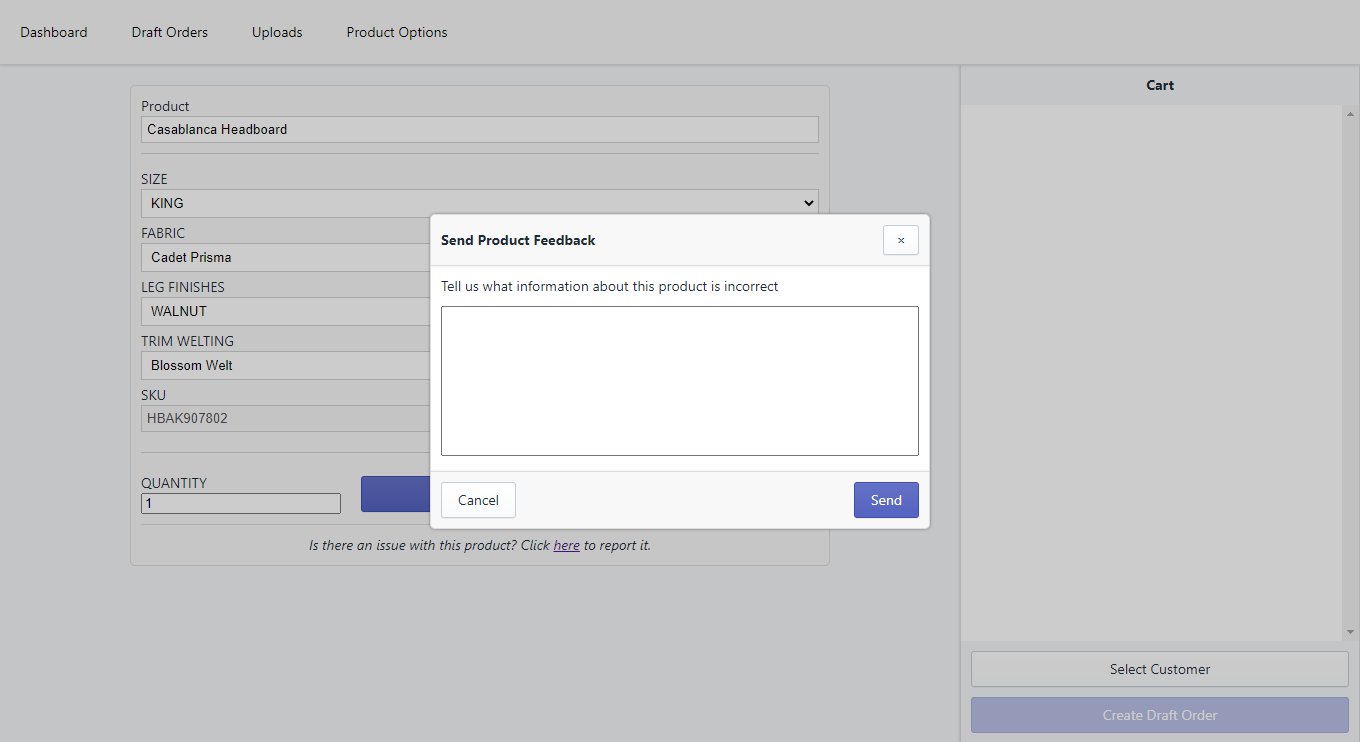
Task: Click the SKU field showing HBAK907802
Action: 285,418
